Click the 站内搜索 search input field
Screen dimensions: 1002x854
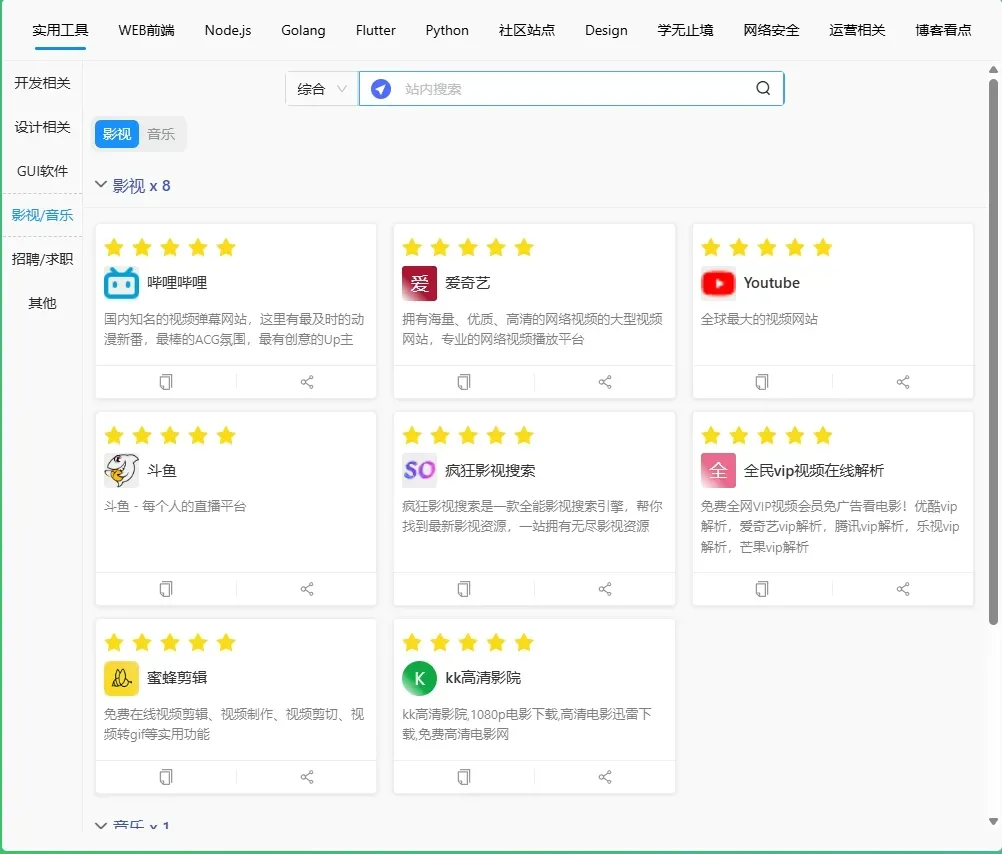pos(570,88)
